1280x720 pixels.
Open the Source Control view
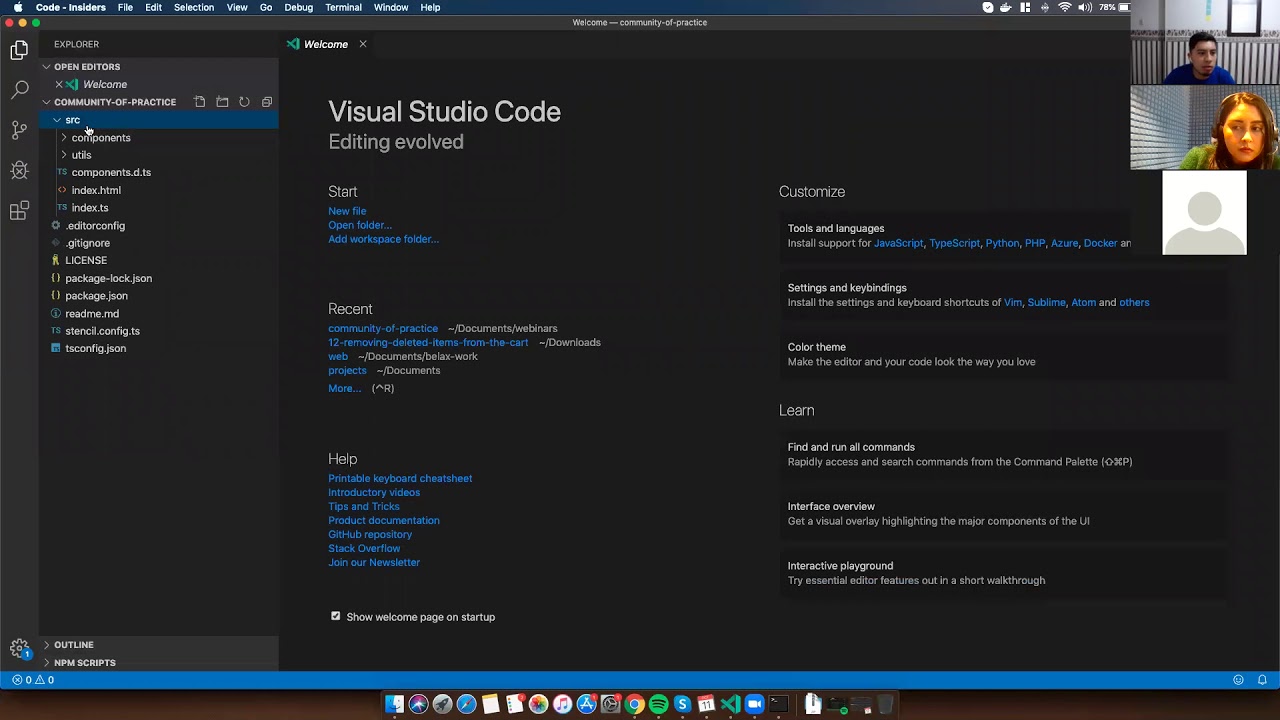(19, 130)
